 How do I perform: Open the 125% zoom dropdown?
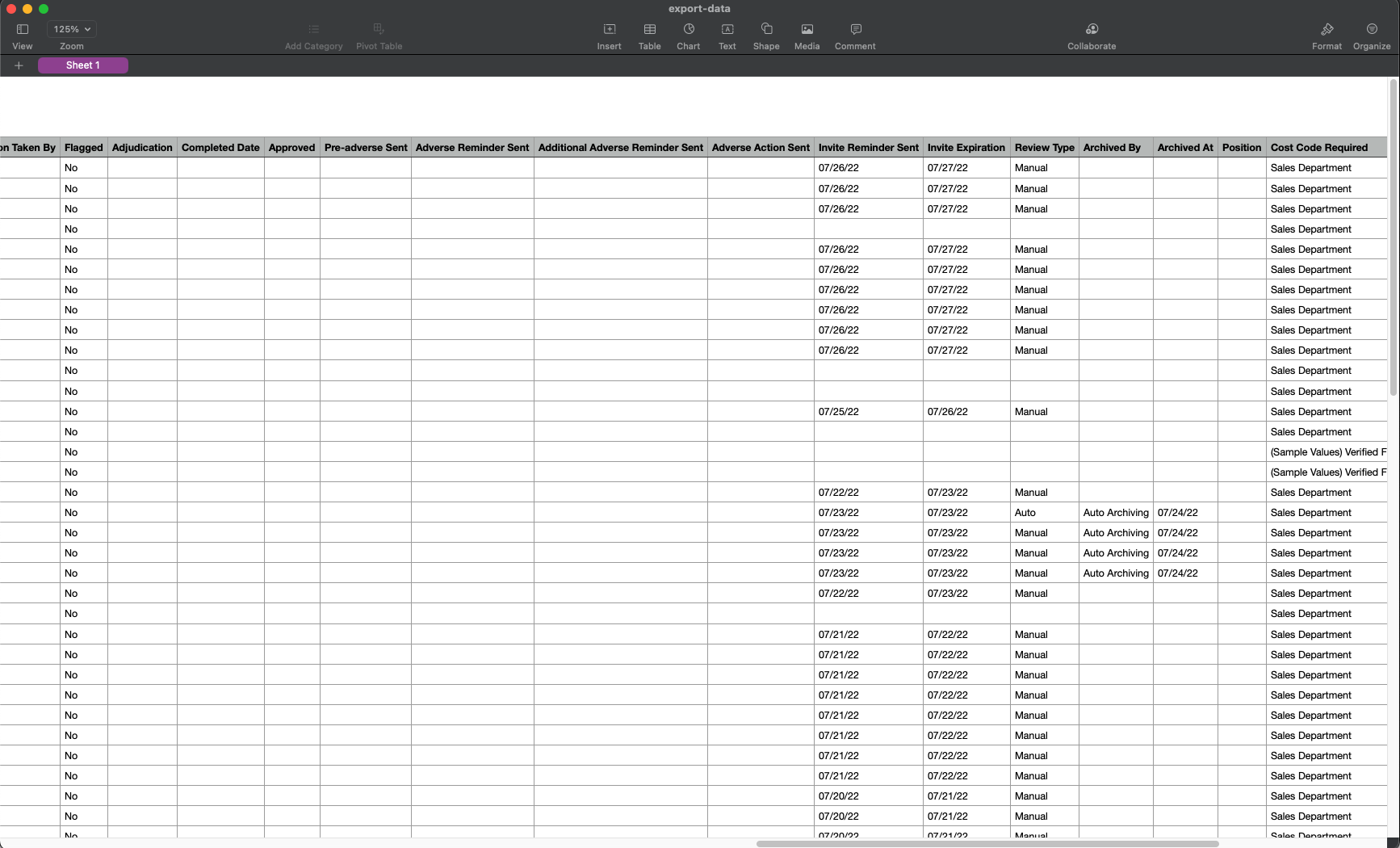72,29
